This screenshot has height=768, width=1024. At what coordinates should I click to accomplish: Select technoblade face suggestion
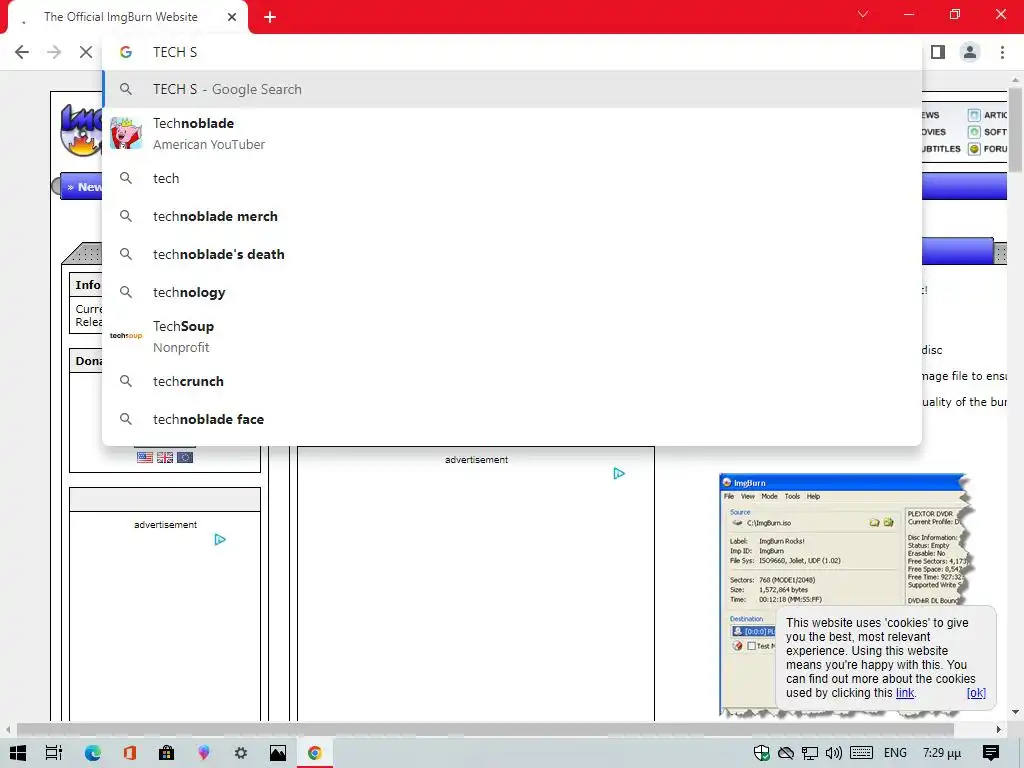click(x=512, y=419)
